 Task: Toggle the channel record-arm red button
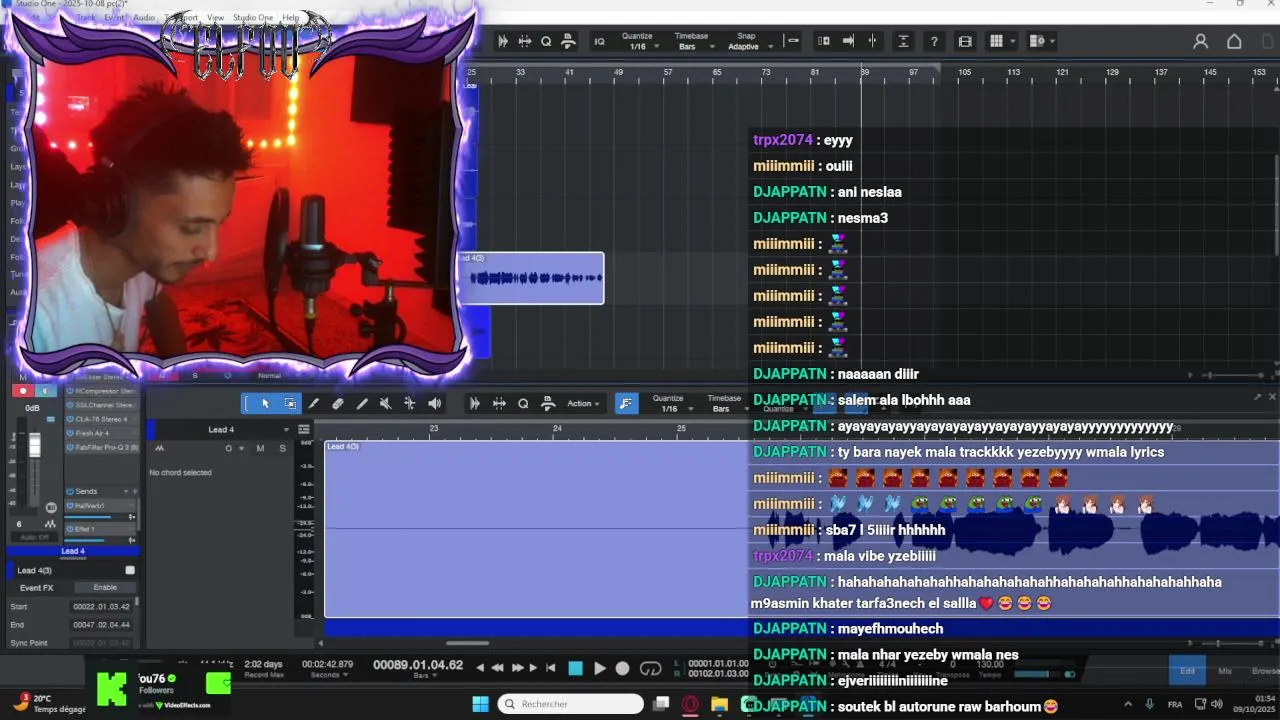pos(23,391)
